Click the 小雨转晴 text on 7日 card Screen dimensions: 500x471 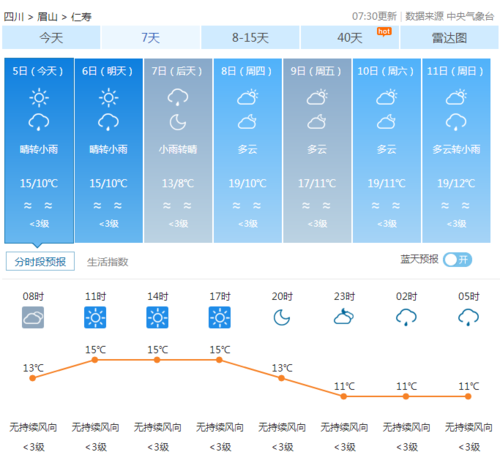pyautogui.click(x=178, y=149)
